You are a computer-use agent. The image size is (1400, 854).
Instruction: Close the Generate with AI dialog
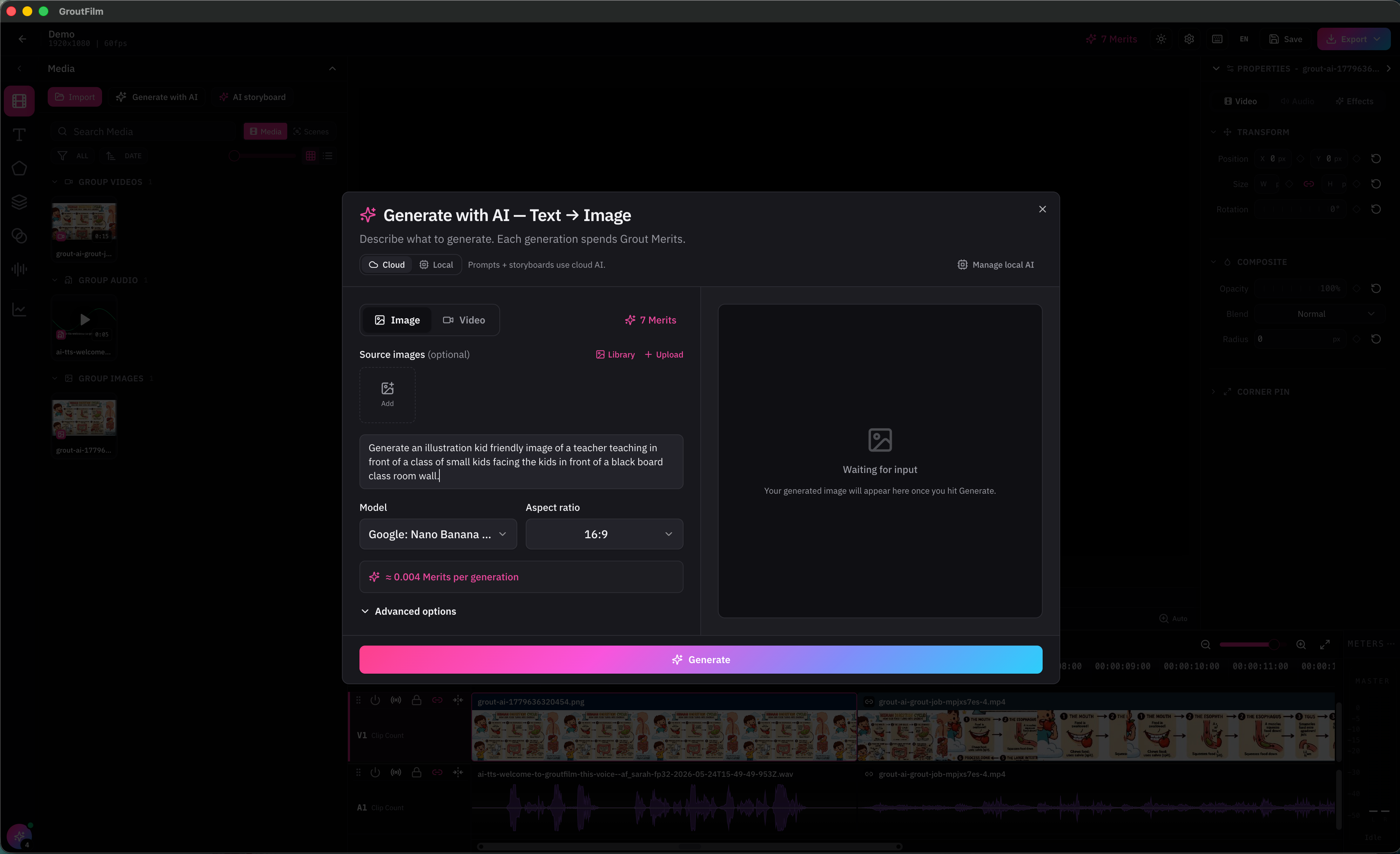tap(1042, 209)
